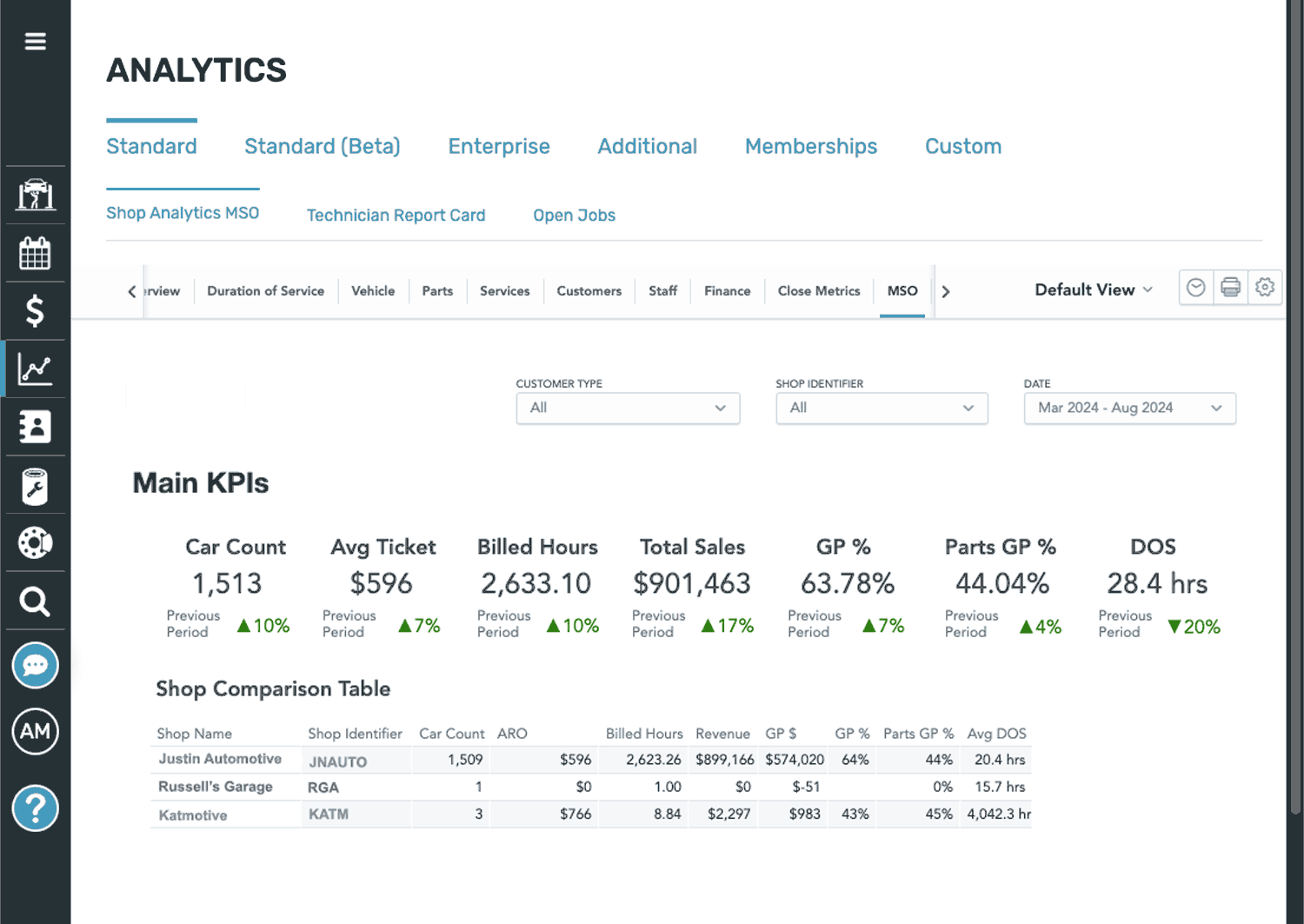
Task: Open the hamburger menu in sidebar
Action: click(35, 42)
